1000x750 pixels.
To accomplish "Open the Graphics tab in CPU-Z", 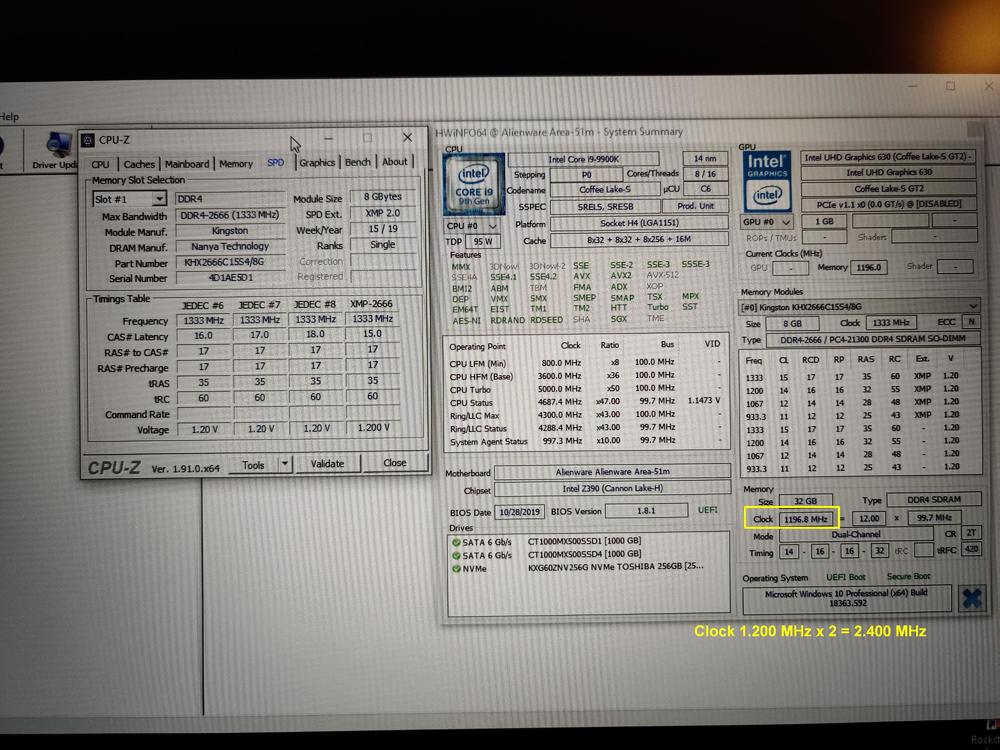I will pos(317,163).
